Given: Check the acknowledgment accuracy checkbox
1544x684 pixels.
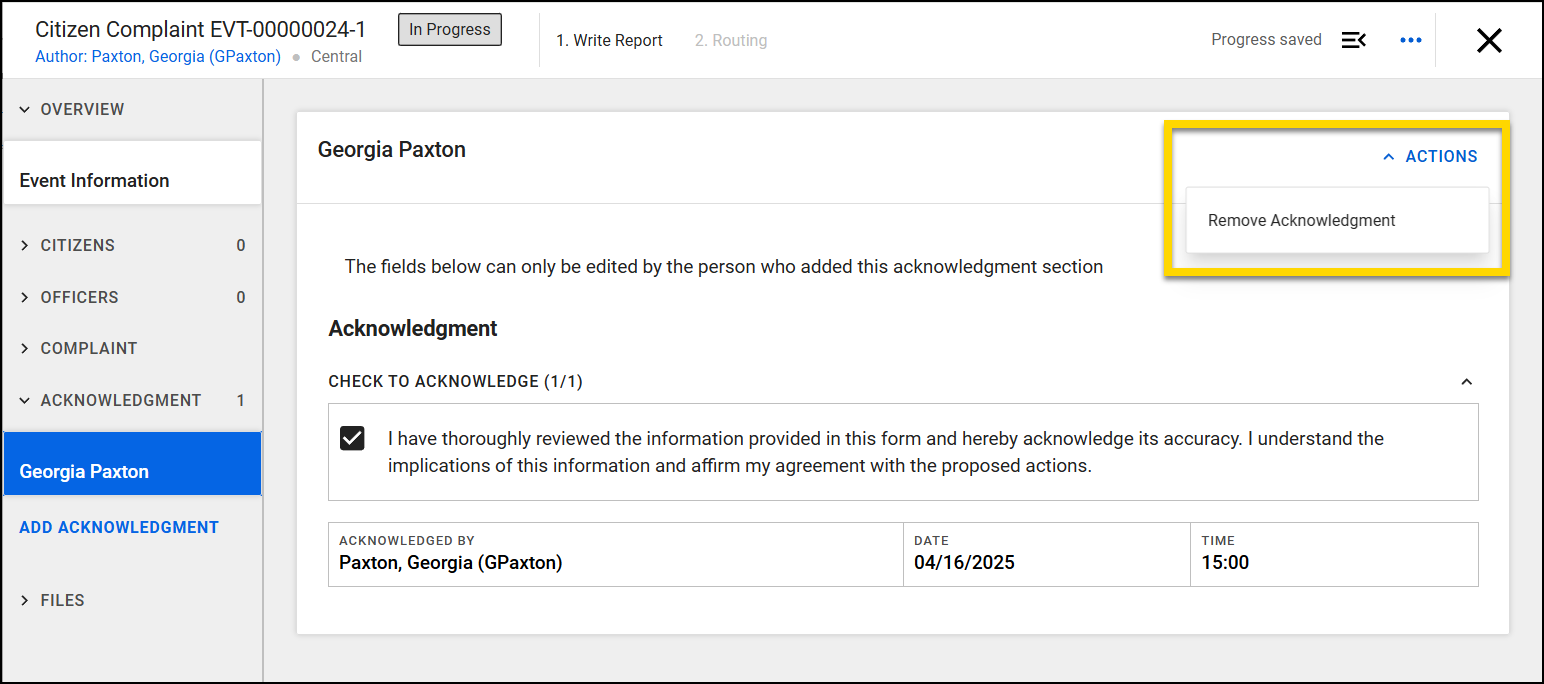Looking at the screenshot, I should click(x=352, y=438).
